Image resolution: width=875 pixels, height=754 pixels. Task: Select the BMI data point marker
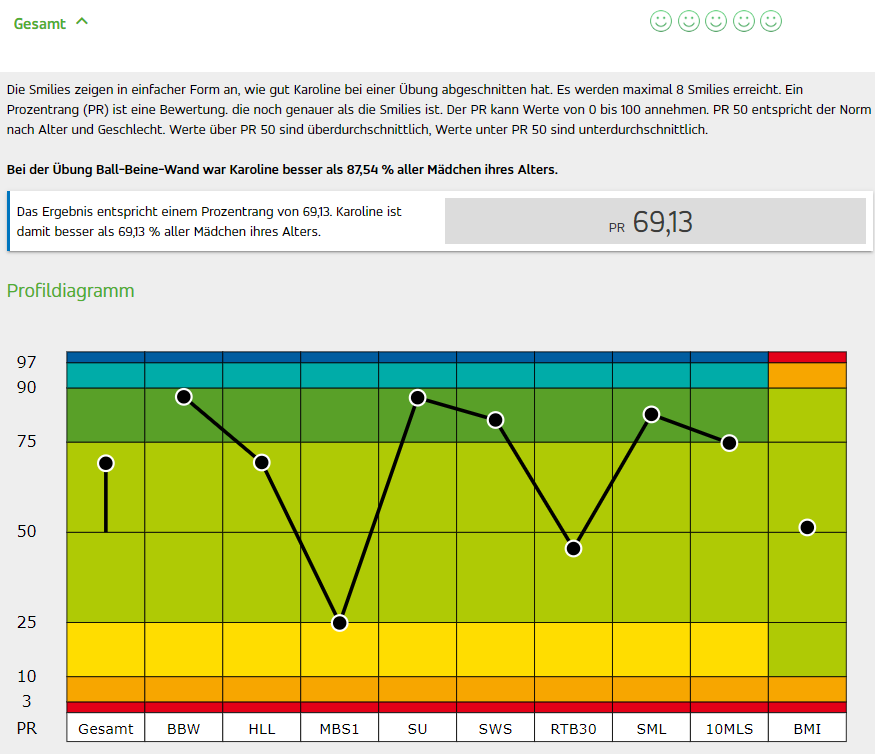tap(808, 527)
